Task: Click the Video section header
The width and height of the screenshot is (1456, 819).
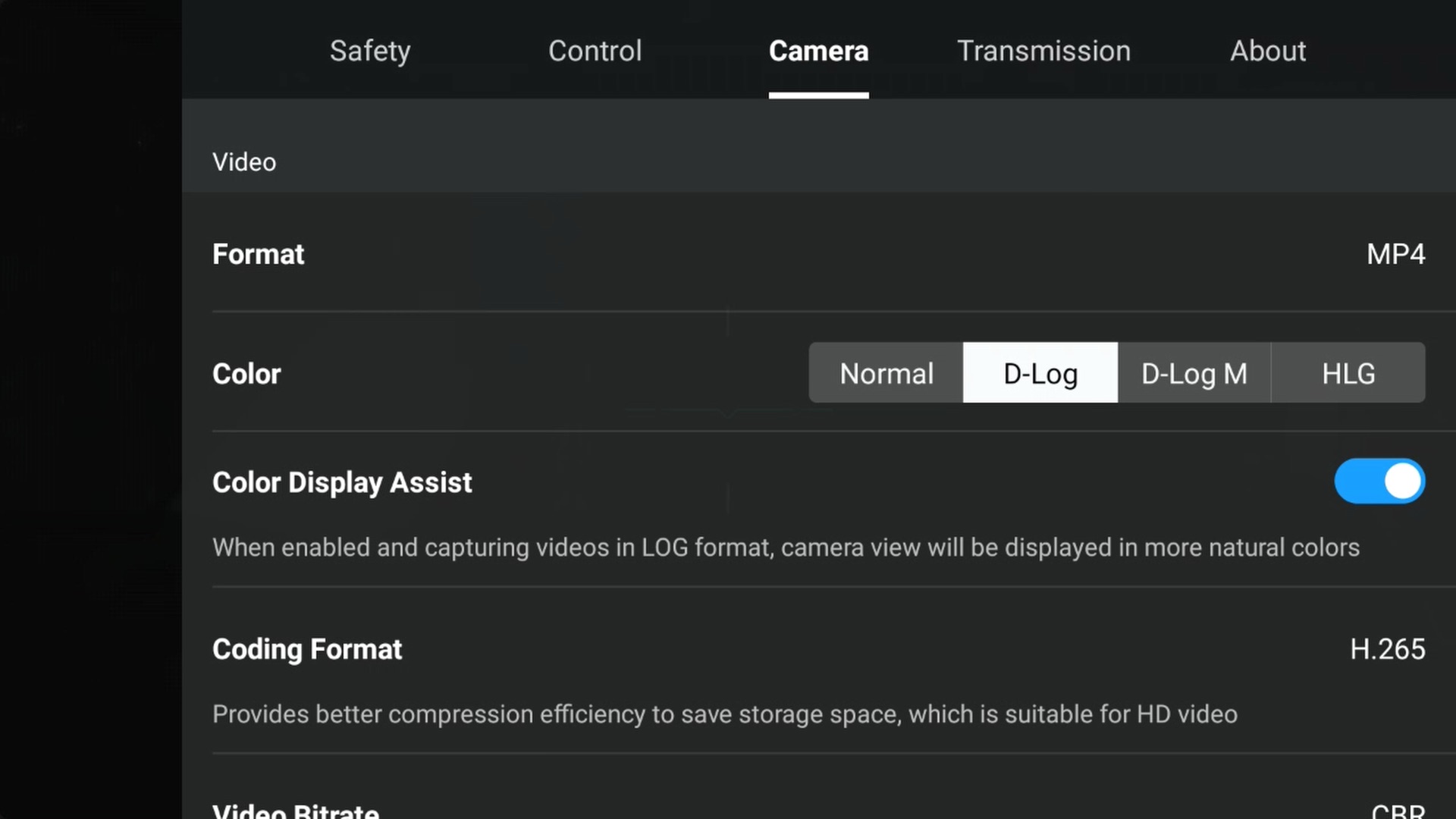Action: (244, 162)
